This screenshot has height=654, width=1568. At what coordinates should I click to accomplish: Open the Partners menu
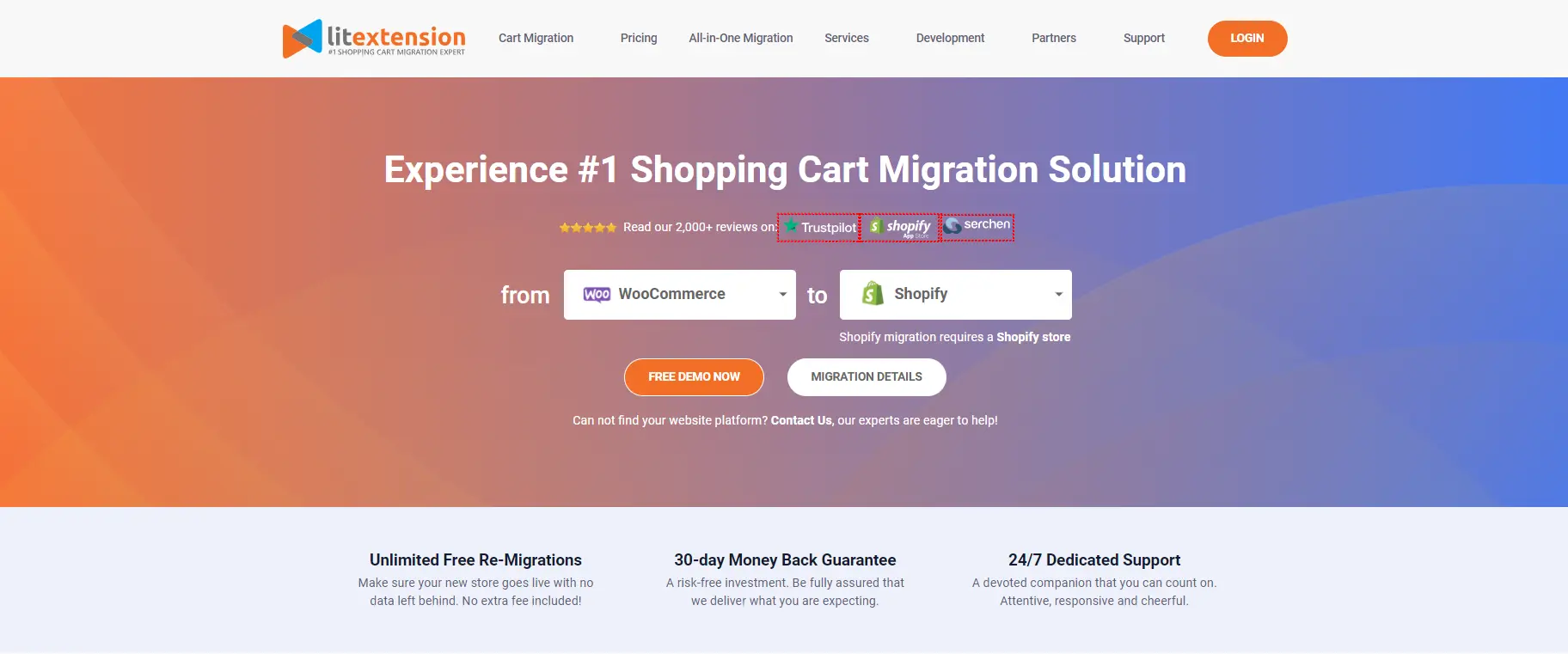tap(1053, 38)
